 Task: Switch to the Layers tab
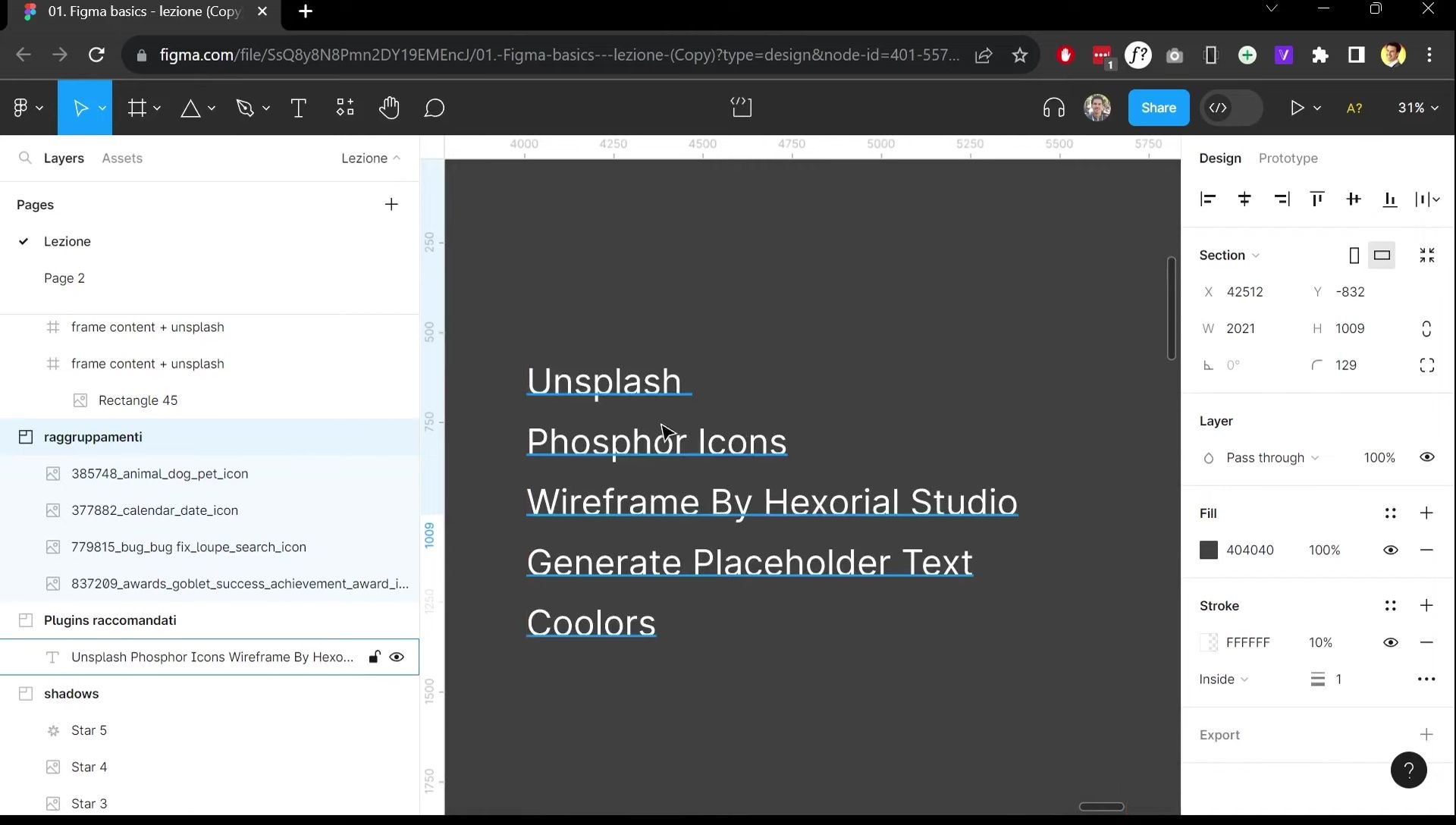(64, 158)
